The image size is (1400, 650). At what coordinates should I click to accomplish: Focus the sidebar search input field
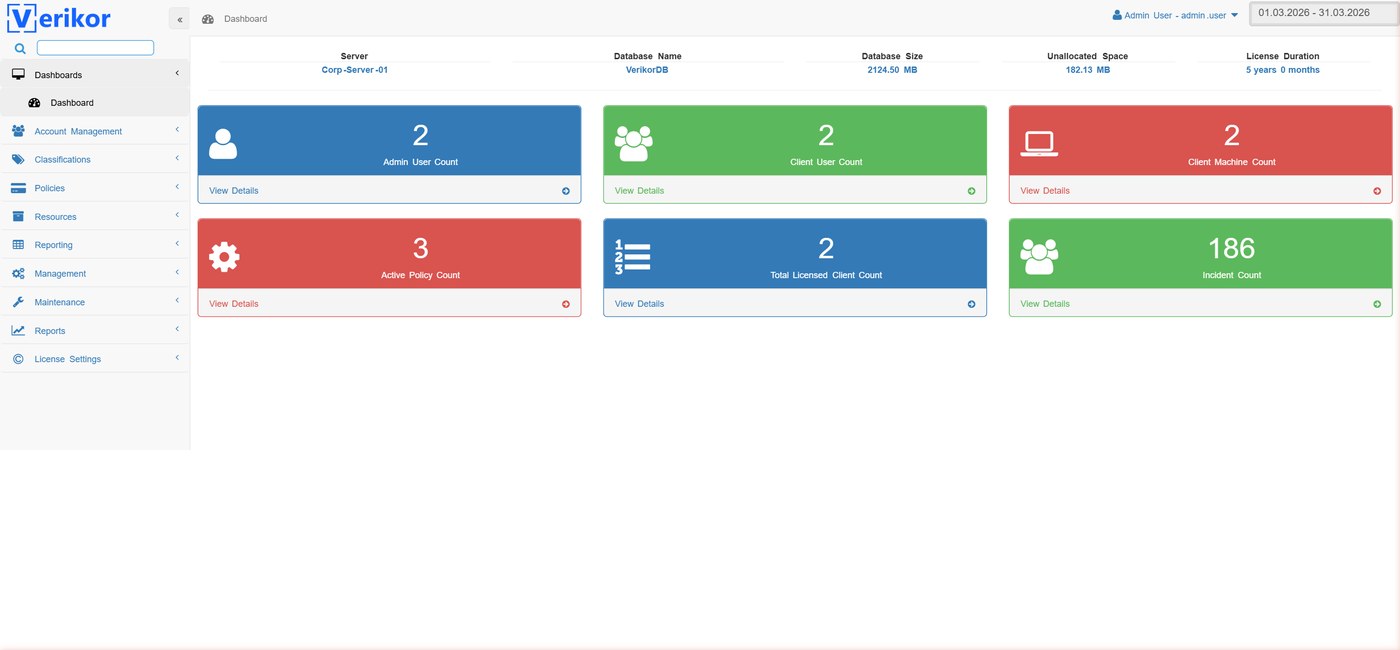point(95,48)
